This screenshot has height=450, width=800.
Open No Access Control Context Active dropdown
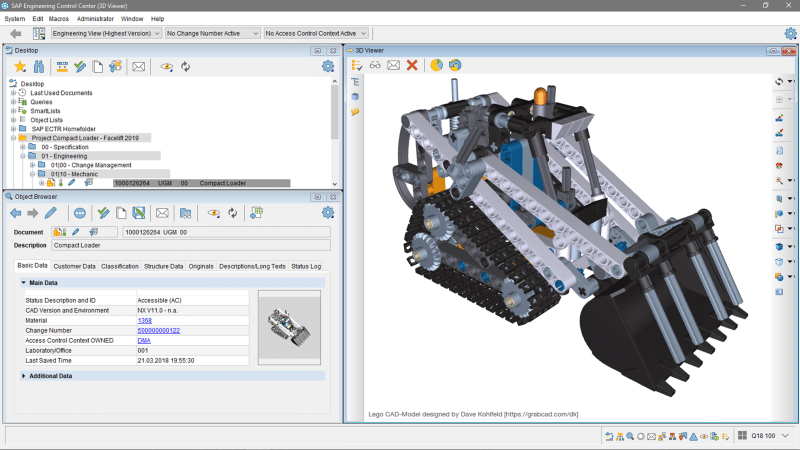pyautogui.click(x=316, y=33)
